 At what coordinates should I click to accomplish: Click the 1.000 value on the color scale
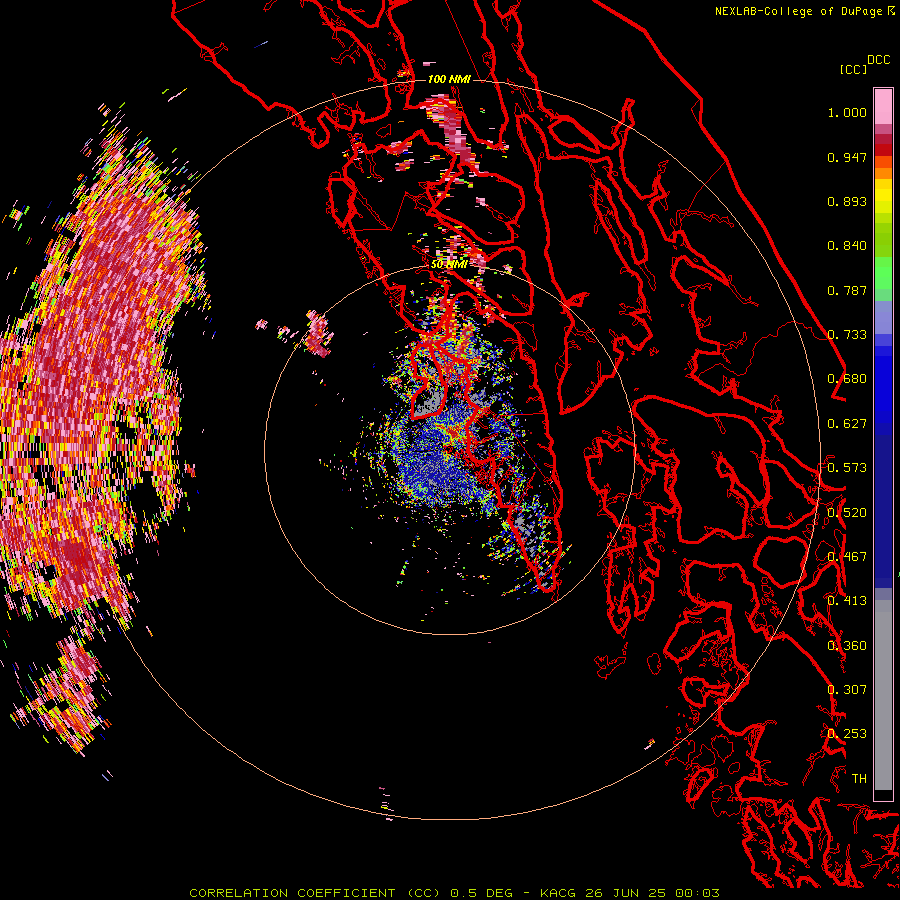point(847,112)
